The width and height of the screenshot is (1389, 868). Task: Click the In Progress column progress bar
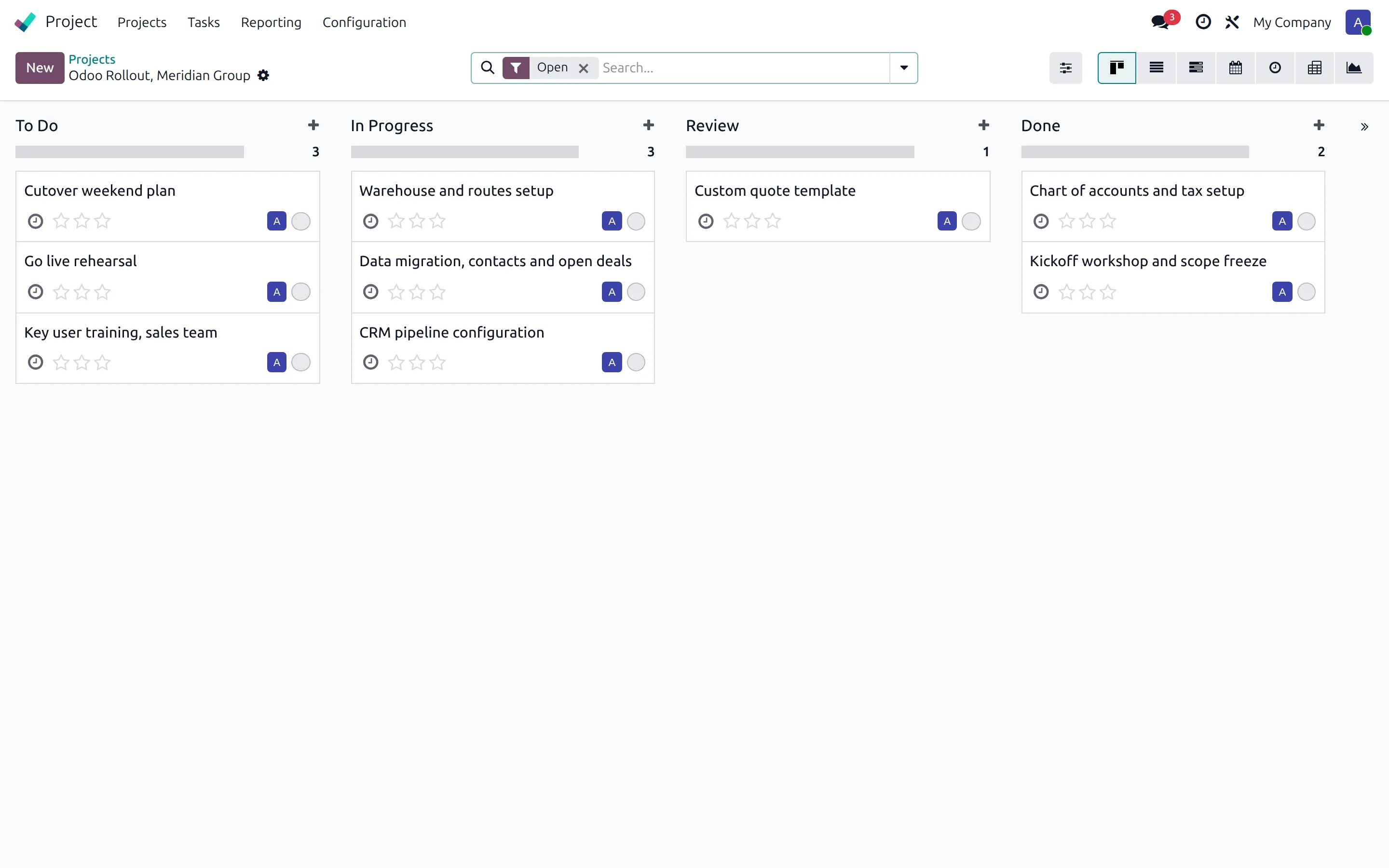pos(465,151)
